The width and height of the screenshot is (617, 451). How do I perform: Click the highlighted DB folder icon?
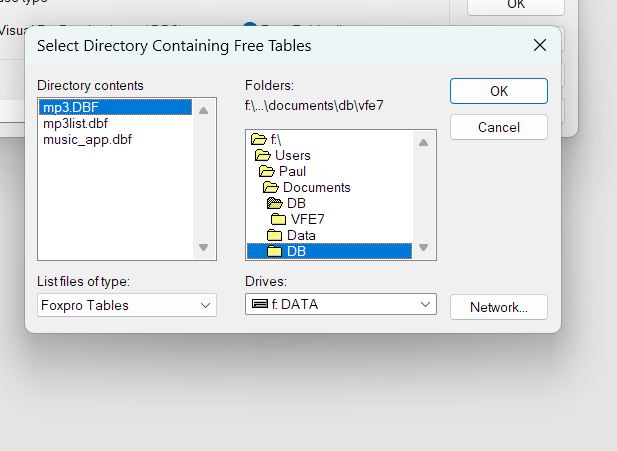[x=275, y=251]
